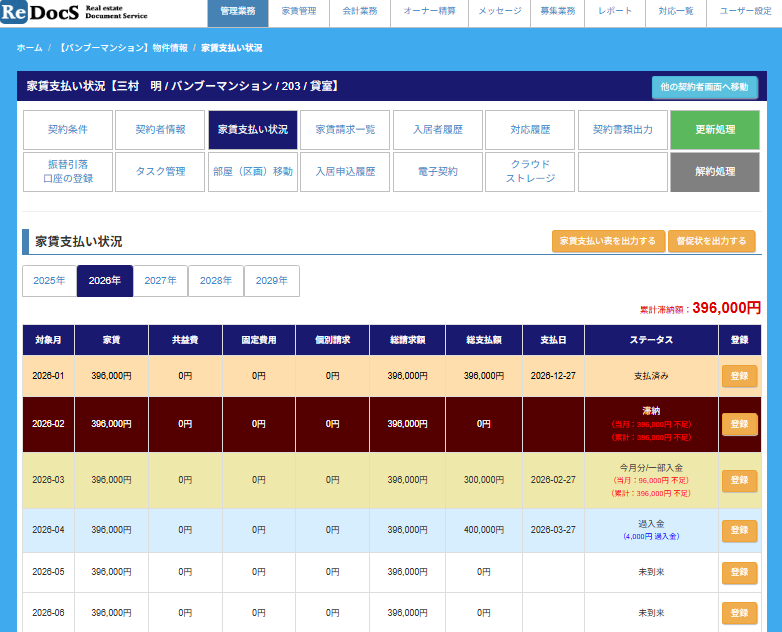Screen dimensions: 782x632
Task: Go to ホーム breadcrumb link
Action: point(29,48)
